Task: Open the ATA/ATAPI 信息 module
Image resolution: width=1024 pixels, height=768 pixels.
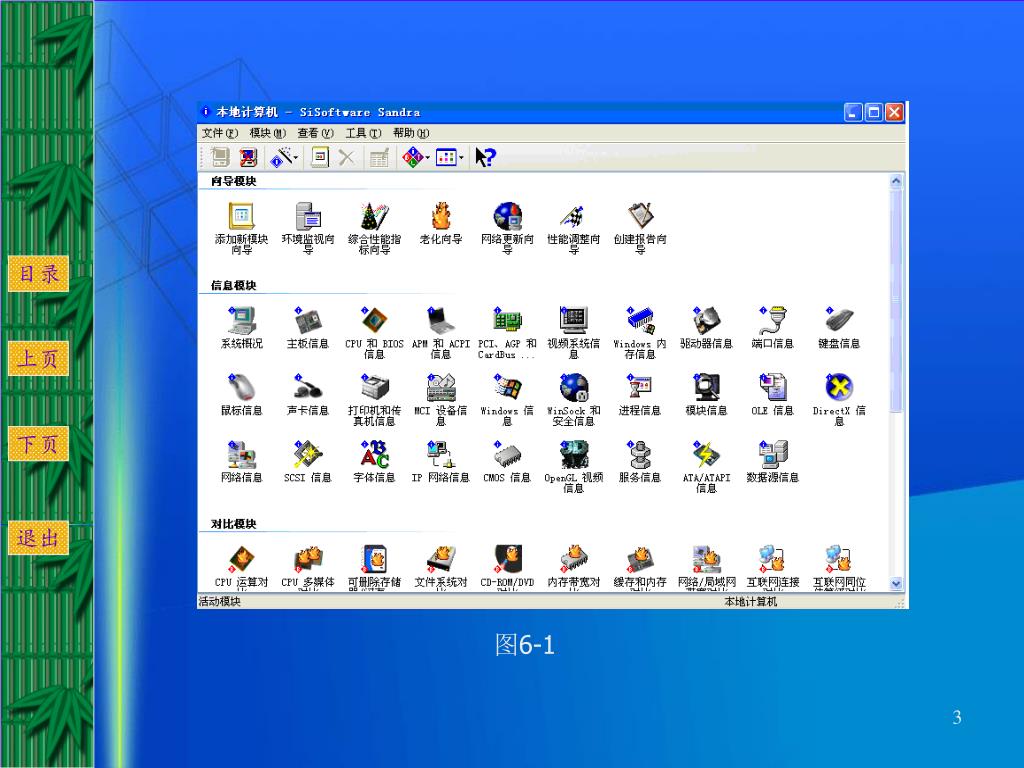Action: 707,455
